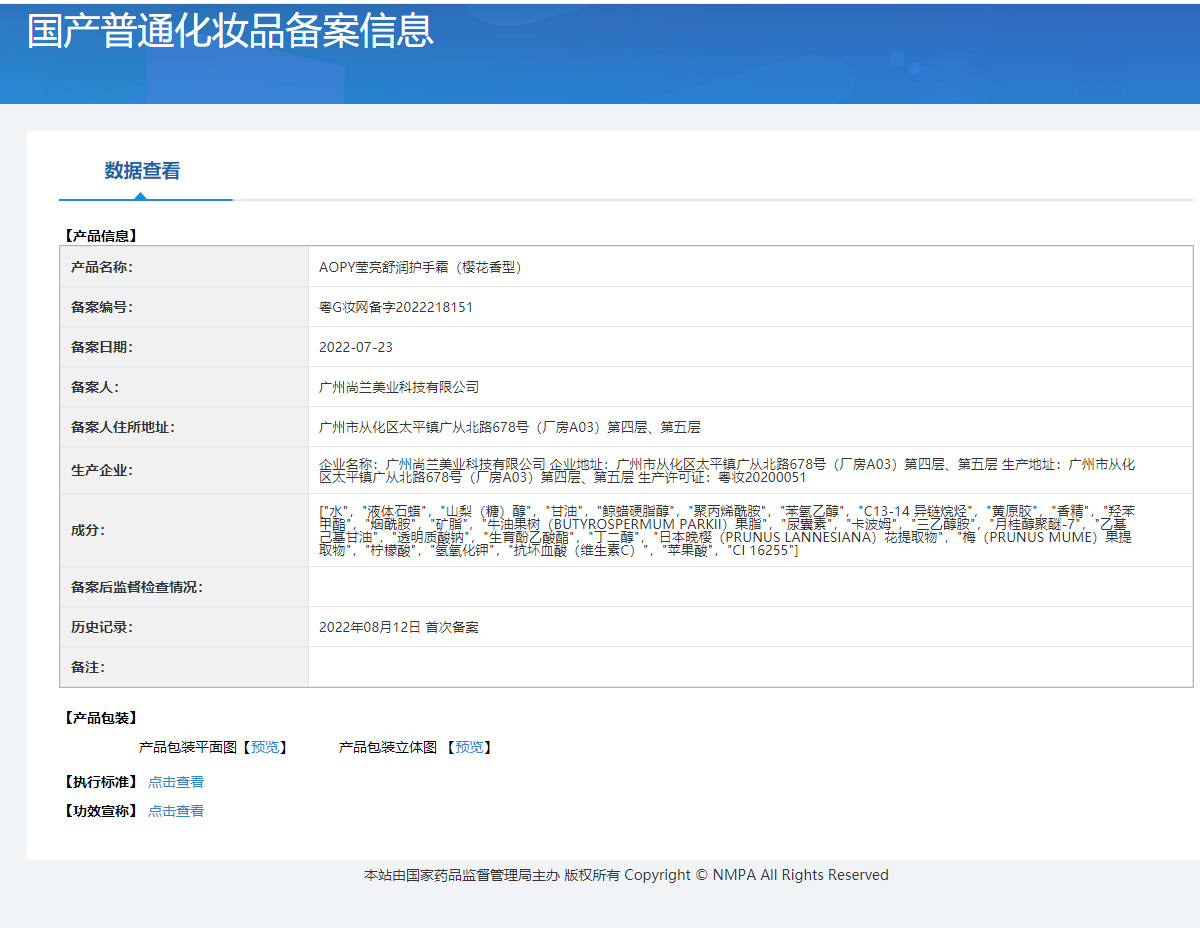
Task: Select the 【产品包装】 section heading
Action: tap(100, 718)
